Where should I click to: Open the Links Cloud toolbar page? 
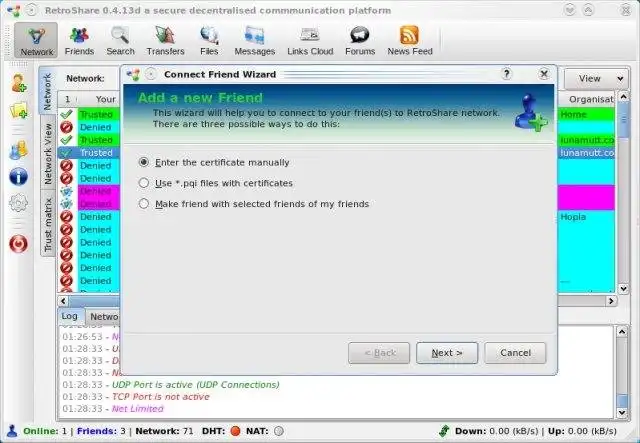(x=310, y=40)
